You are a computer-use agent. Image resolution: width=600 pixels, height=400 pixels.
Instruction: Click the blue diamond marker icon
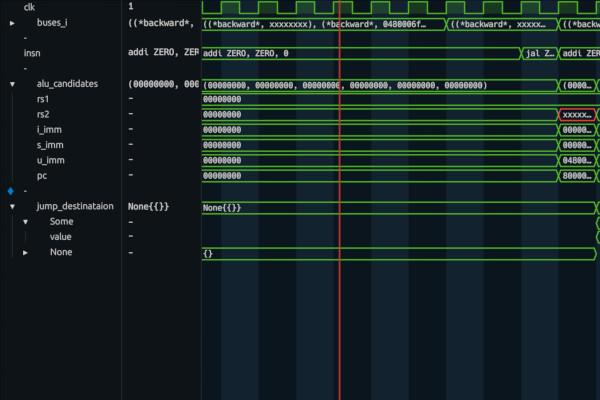[11, 190]
